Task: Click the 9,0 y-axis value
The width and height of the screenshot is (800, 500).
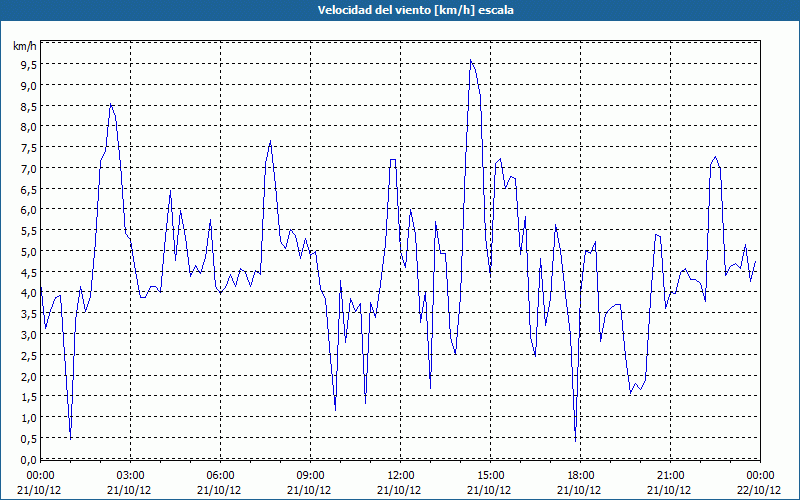Action: [x=29, y=85]
